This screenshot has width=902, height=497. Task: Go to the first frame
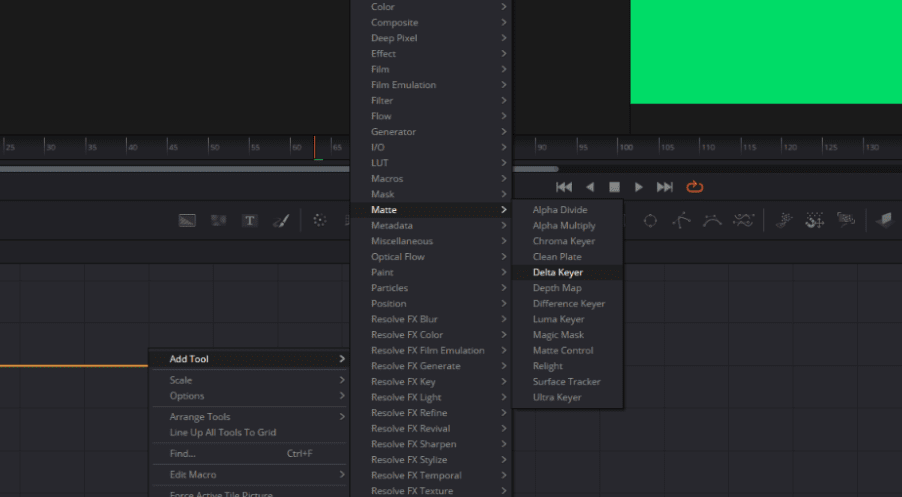click(564, 187)
